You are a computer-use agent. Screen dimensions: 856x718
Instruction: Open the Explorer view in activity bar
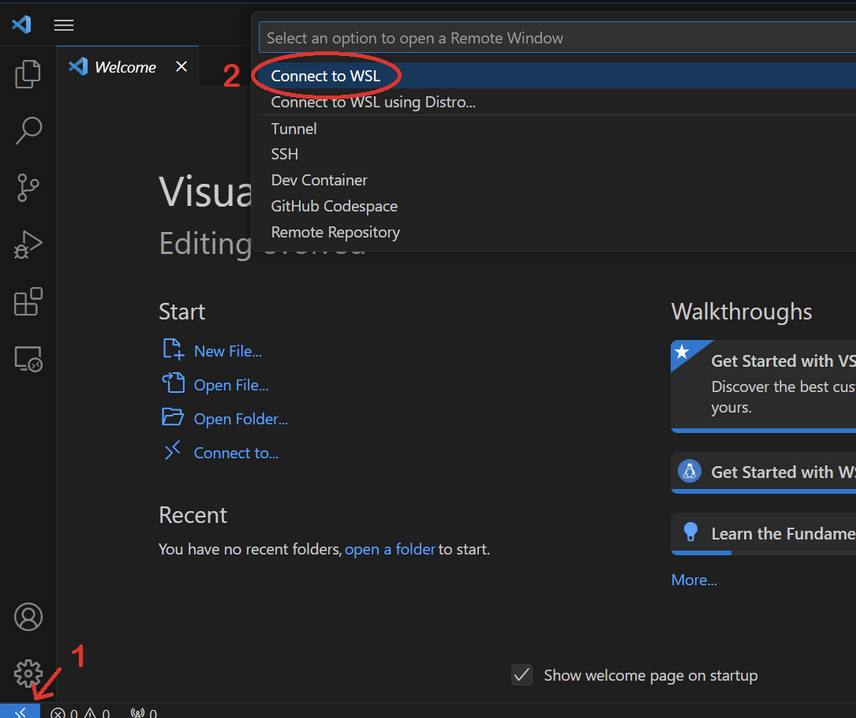pyautogui.click(x=28, y=74)
